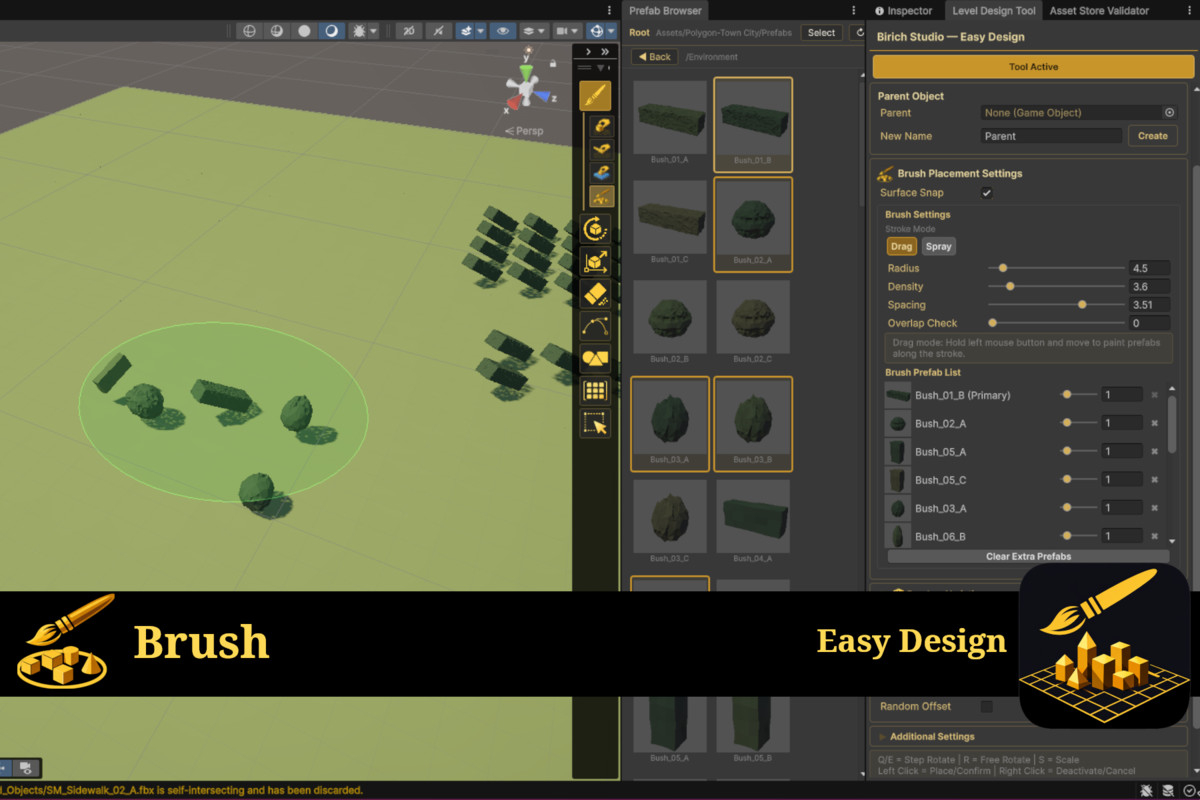
Task: Adjust the Spacing slider
Action: click(1055, 305)
